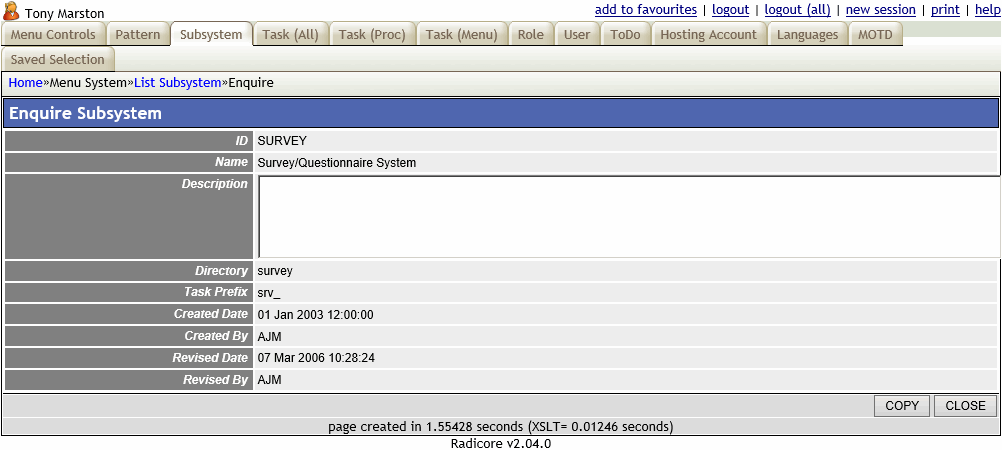Click inside the Description text area

[x=628, y=217]
